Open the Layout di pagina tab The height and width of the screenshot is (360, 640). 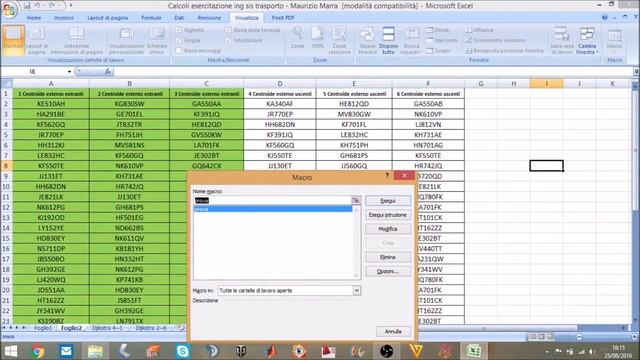pos(107,18)
